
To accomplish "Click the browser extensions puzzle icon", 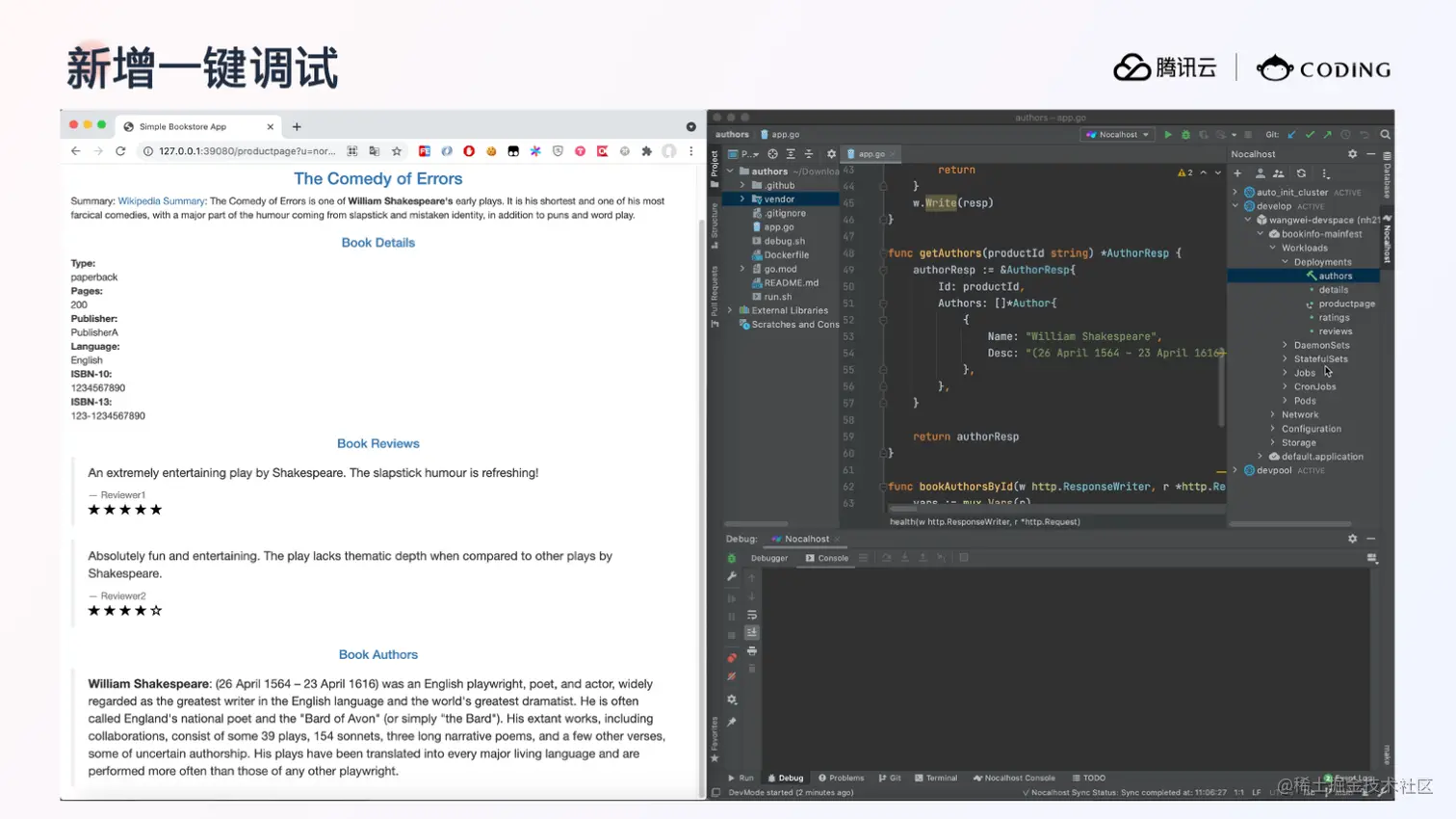I will click(x=647, y=151).
